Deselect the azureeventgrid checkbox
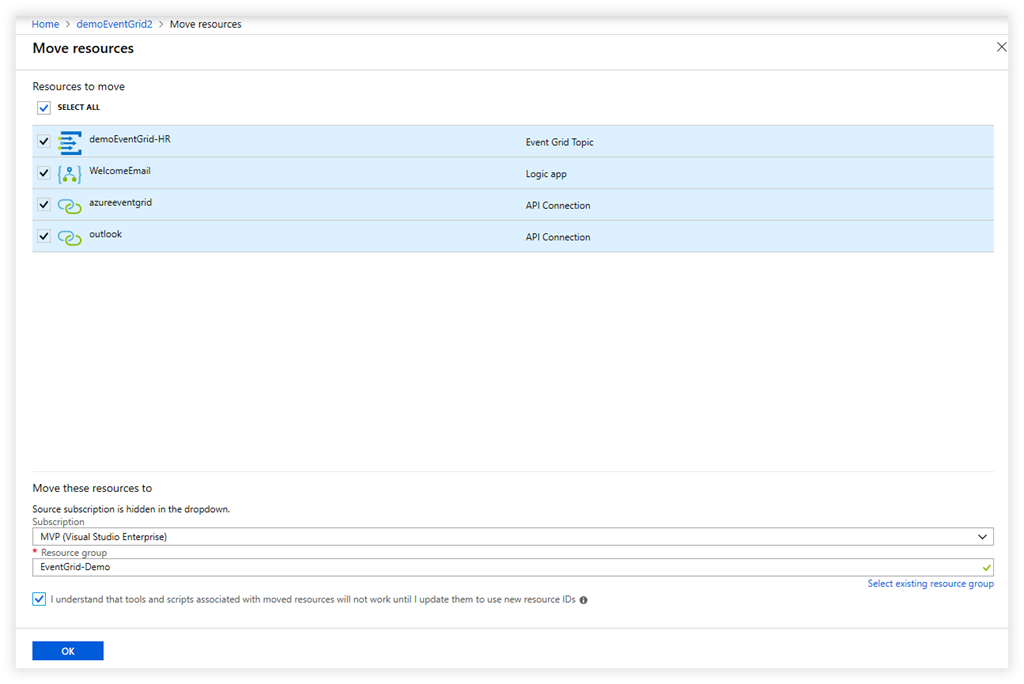This screenshot has height=684, width=1024. [44, 205]
